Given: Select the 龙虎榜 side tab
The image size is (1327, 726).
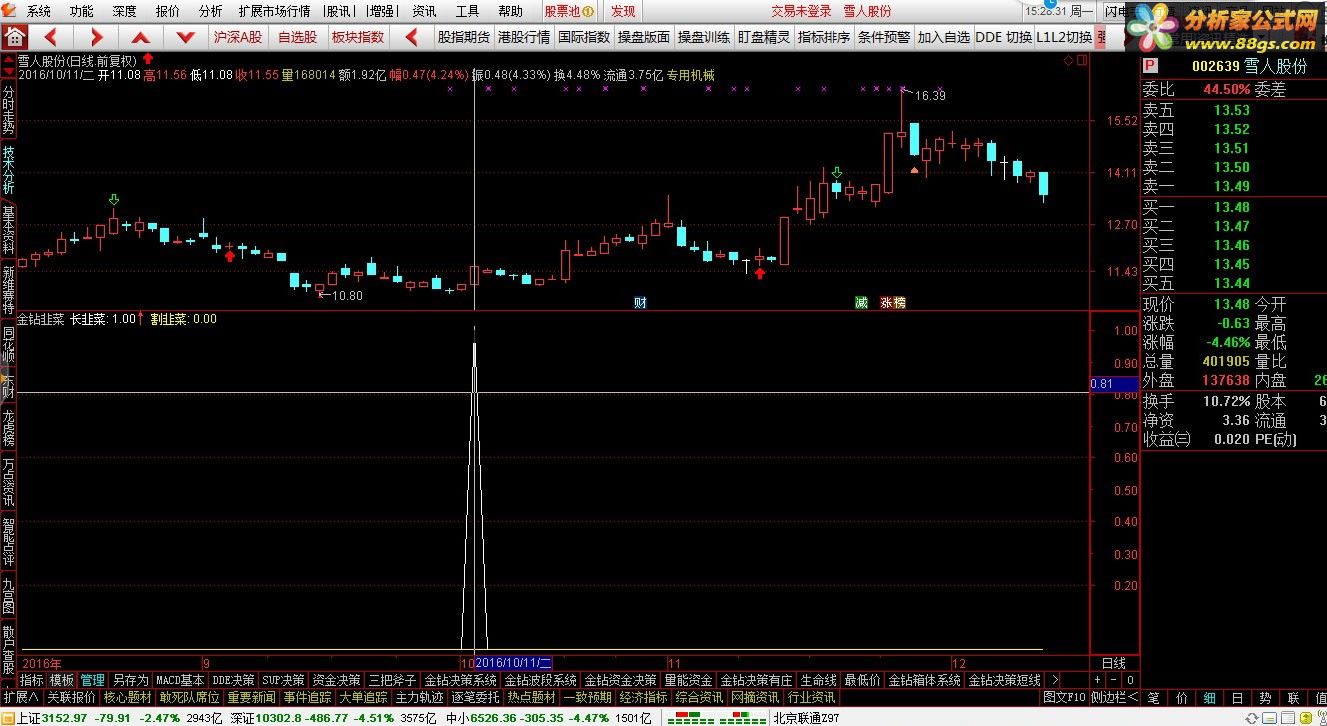Looking at the screenshot, I should 8,427.
